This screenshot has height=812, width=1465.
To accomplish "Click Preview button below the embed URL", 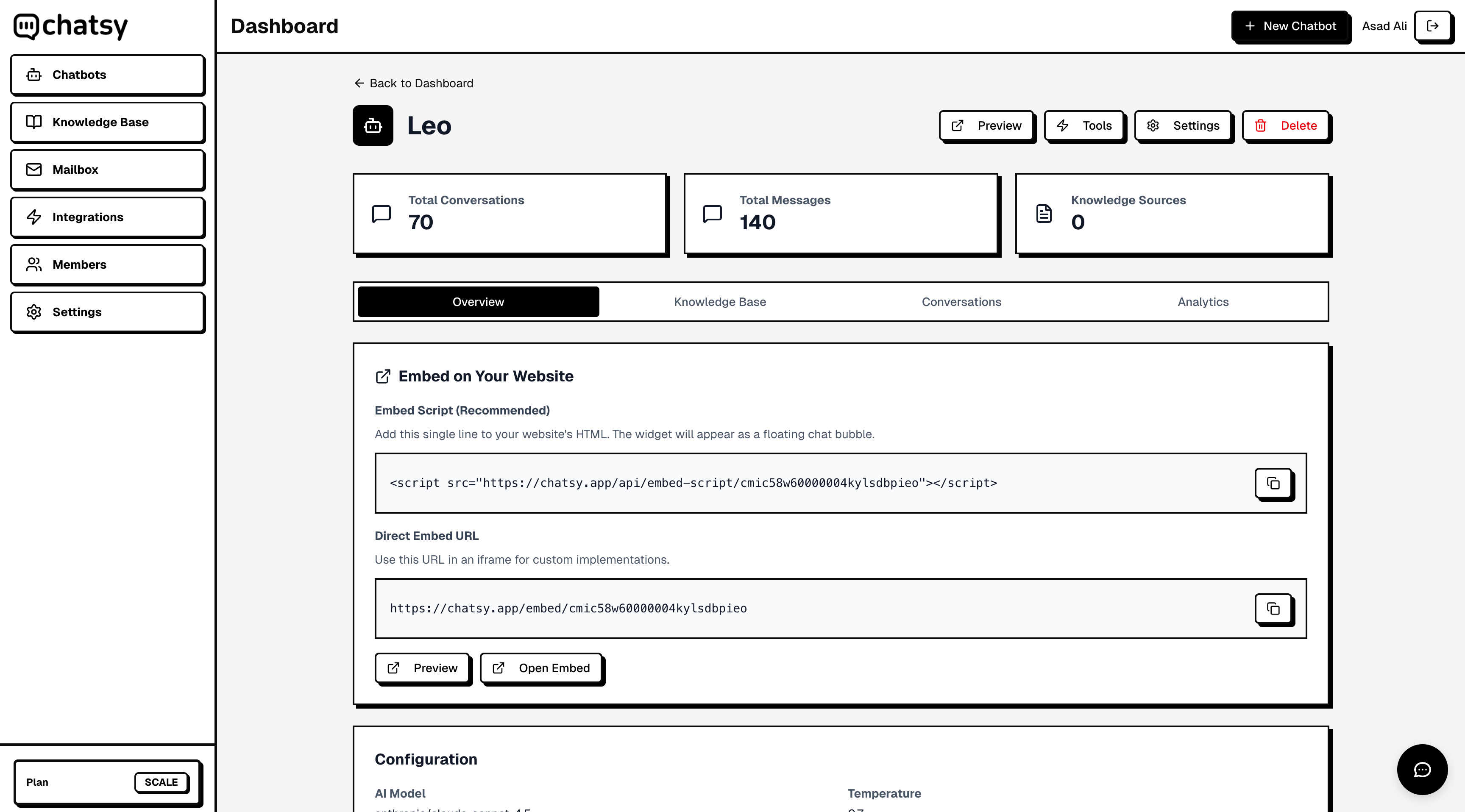I will click(x=423, y=668).
